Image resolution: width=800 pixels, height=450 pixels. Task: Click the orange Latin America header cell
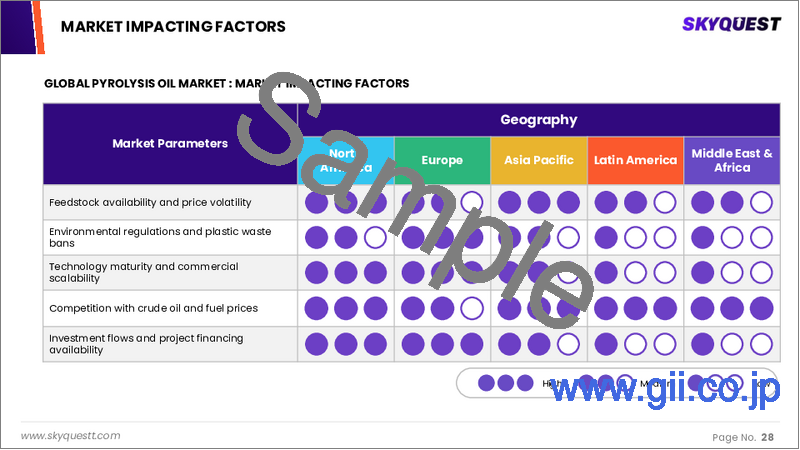(635, 160)
